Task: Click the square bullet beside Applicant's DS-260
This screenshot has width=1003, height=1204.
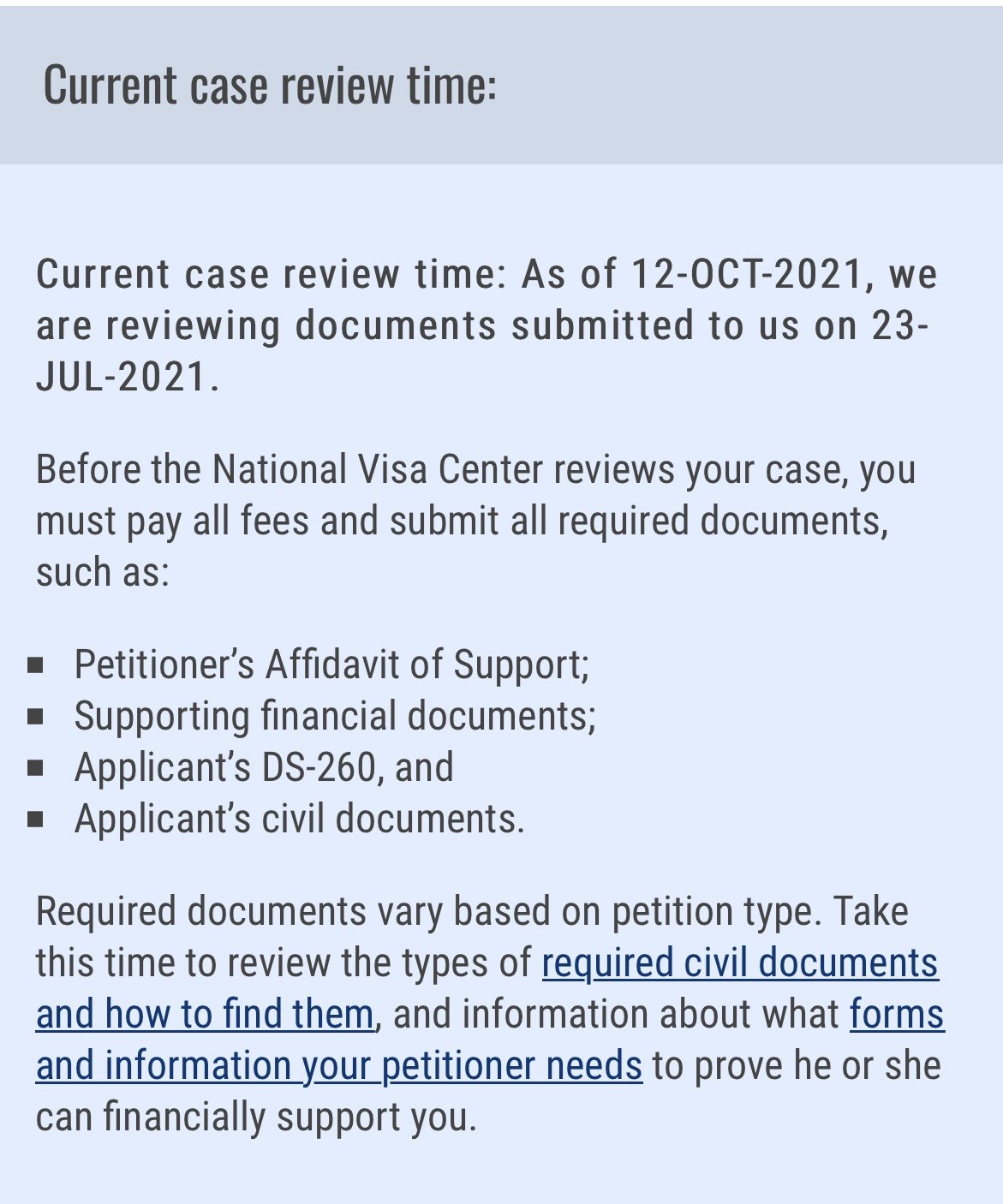Action: point(35,768)
